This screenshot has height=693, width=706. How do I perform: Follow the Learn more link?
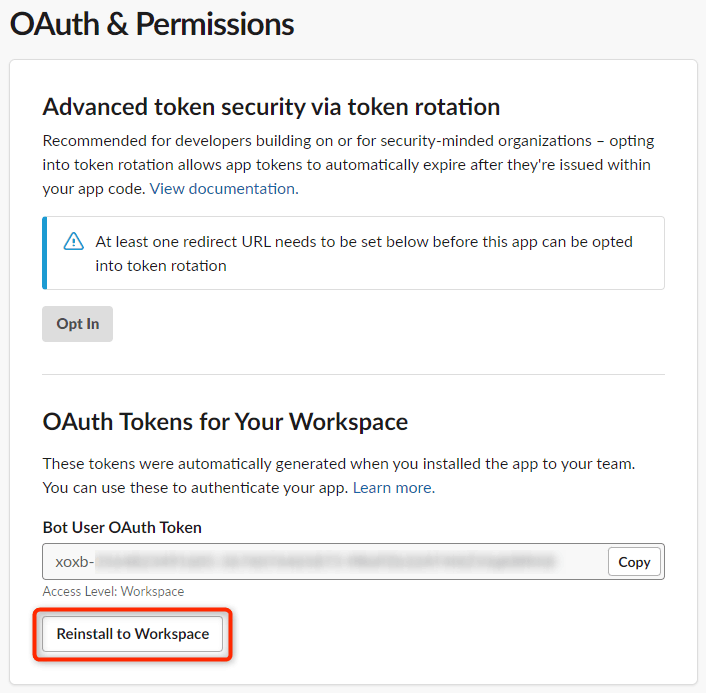point(394,488)
